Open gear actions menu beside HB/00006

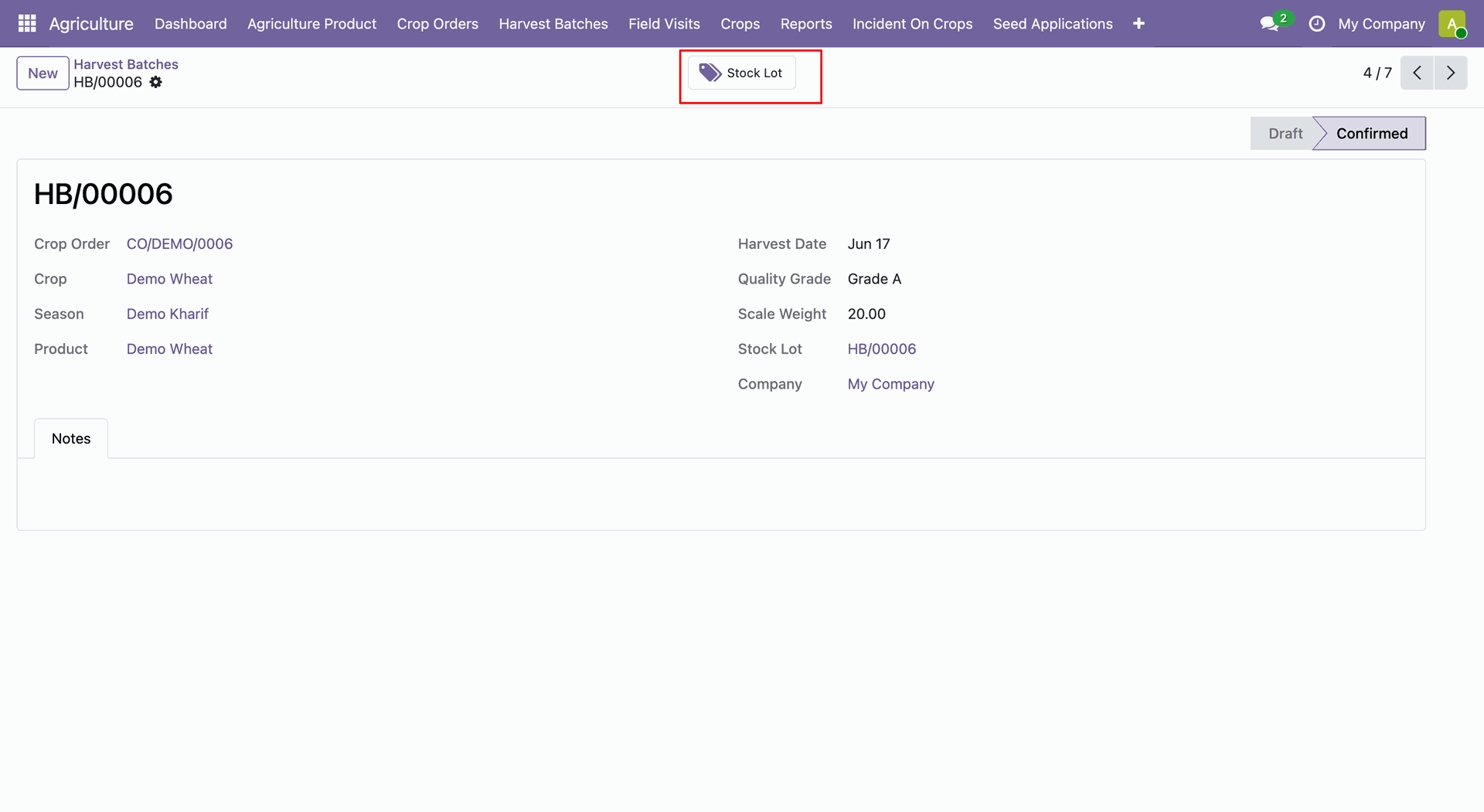pyautogui.click(x=155, y=82)
